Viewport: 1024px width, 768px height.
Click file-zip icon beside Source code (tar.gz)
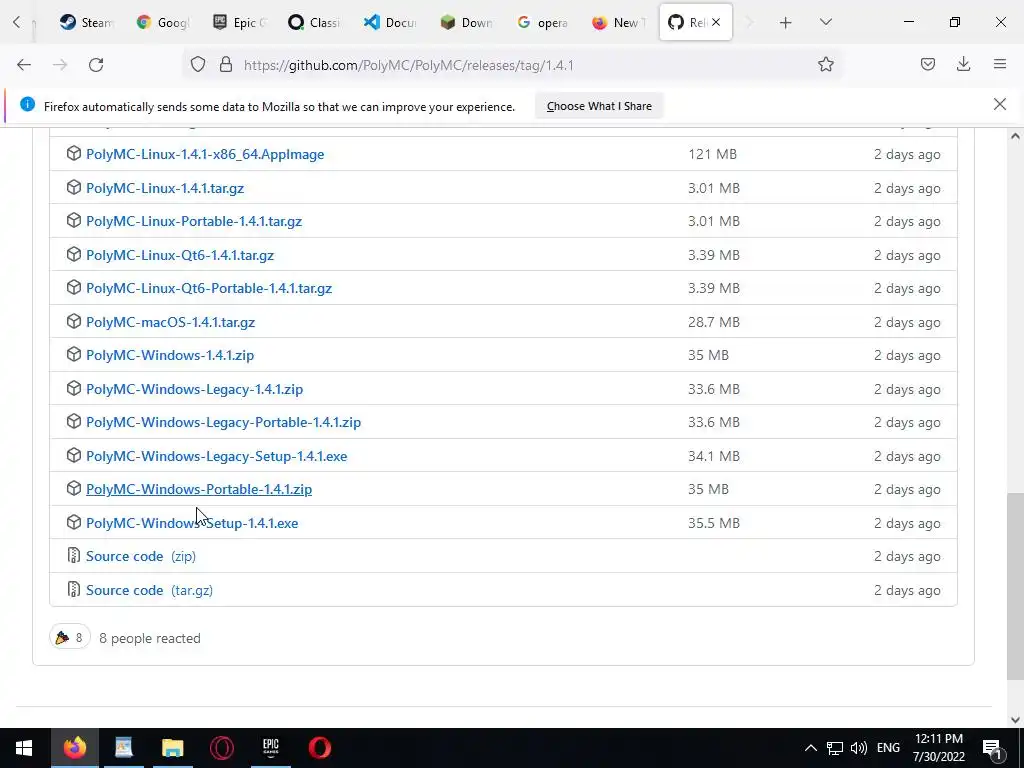(x=74, y=590)
